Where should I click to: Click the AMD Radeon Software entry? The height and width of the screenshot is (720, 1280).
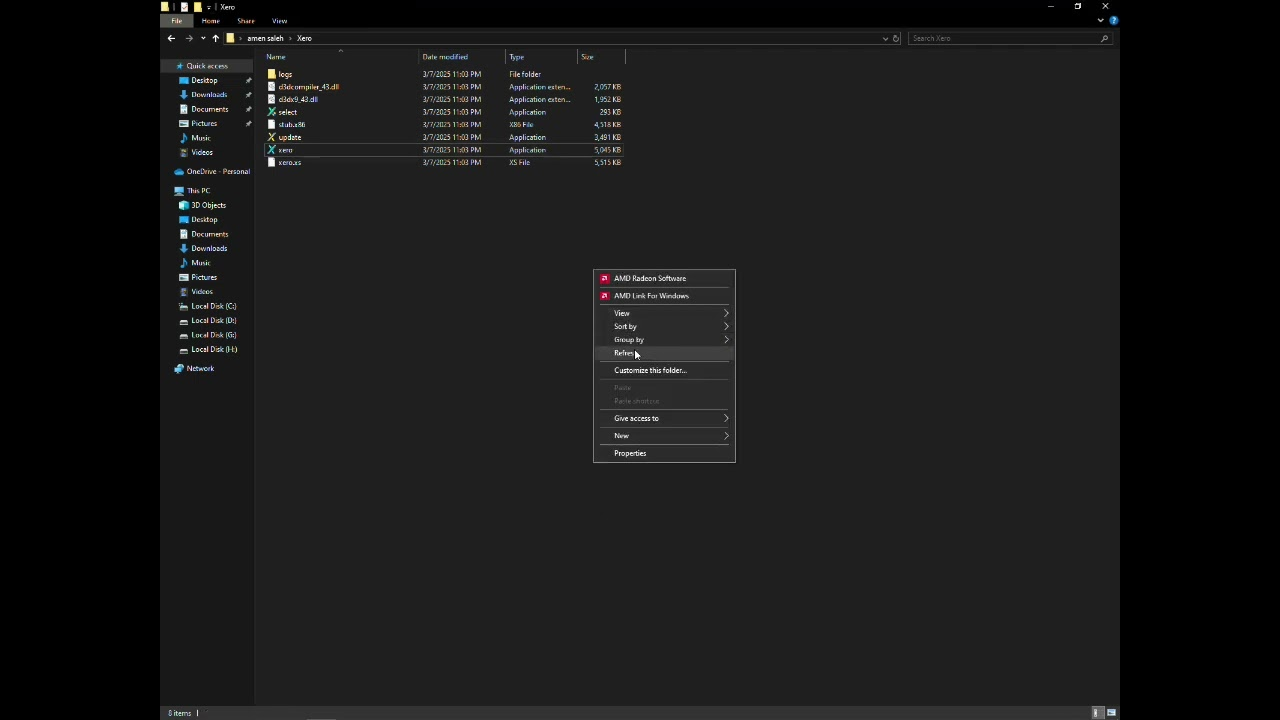coord(650,278)
